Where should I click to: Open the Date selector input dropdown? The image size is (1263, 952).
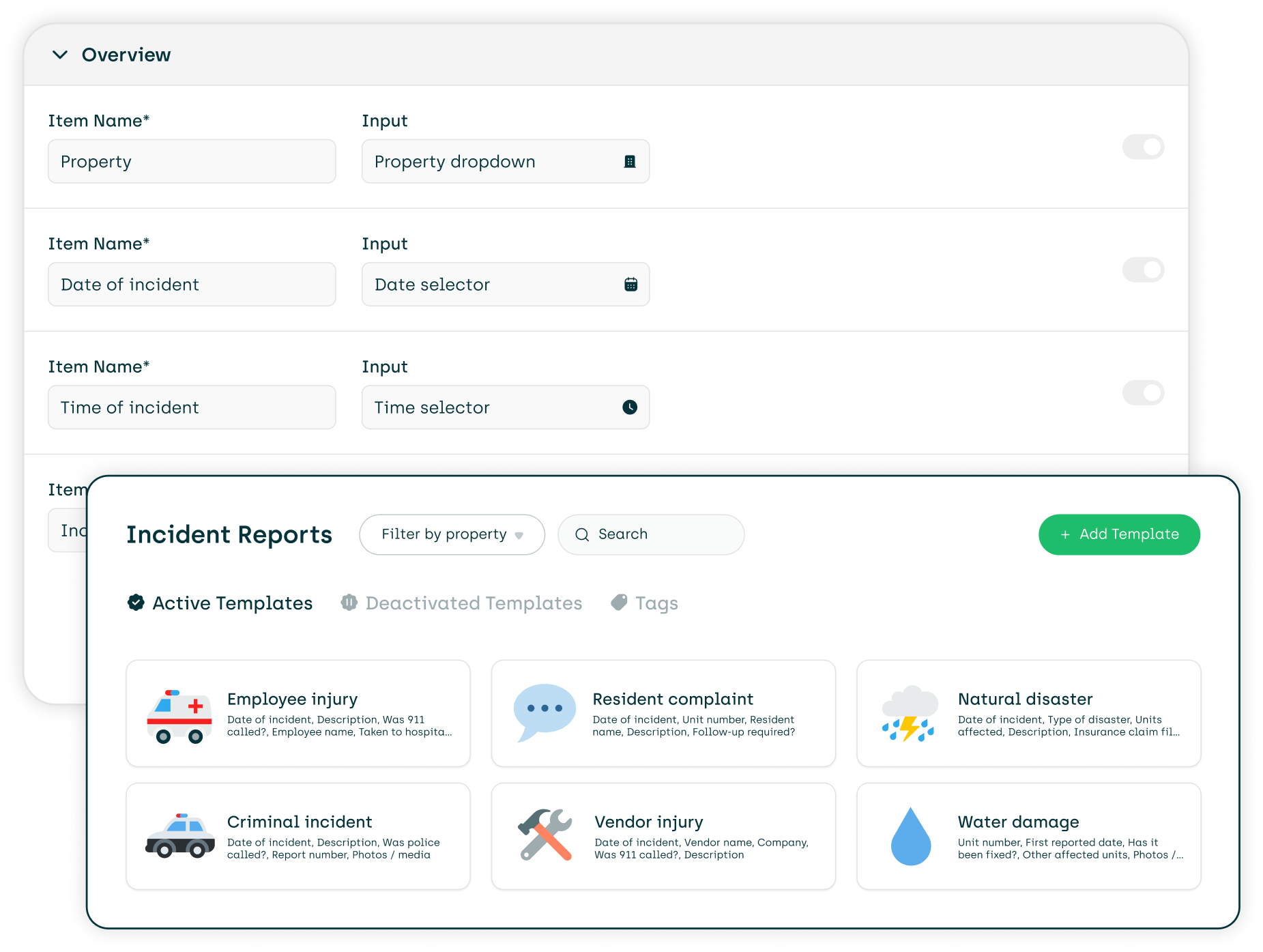[506, 285]
